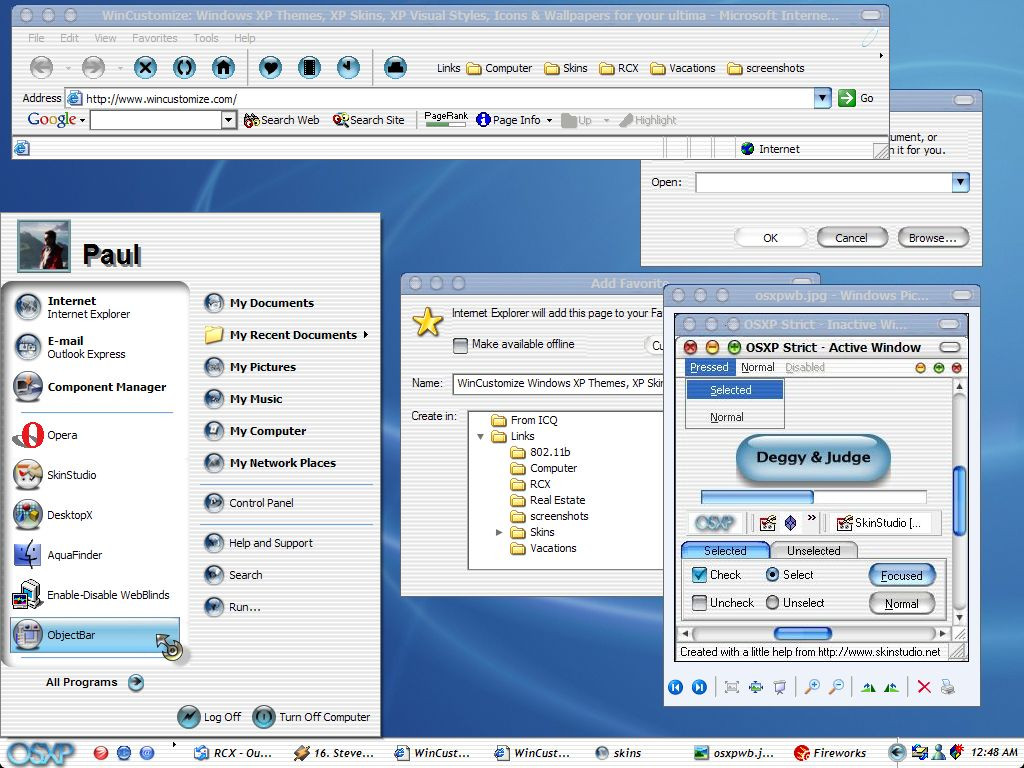The image size is (1024, 768).
Task: Click the Name field in Add Favorite dialog
Action: tap(560, 383)
